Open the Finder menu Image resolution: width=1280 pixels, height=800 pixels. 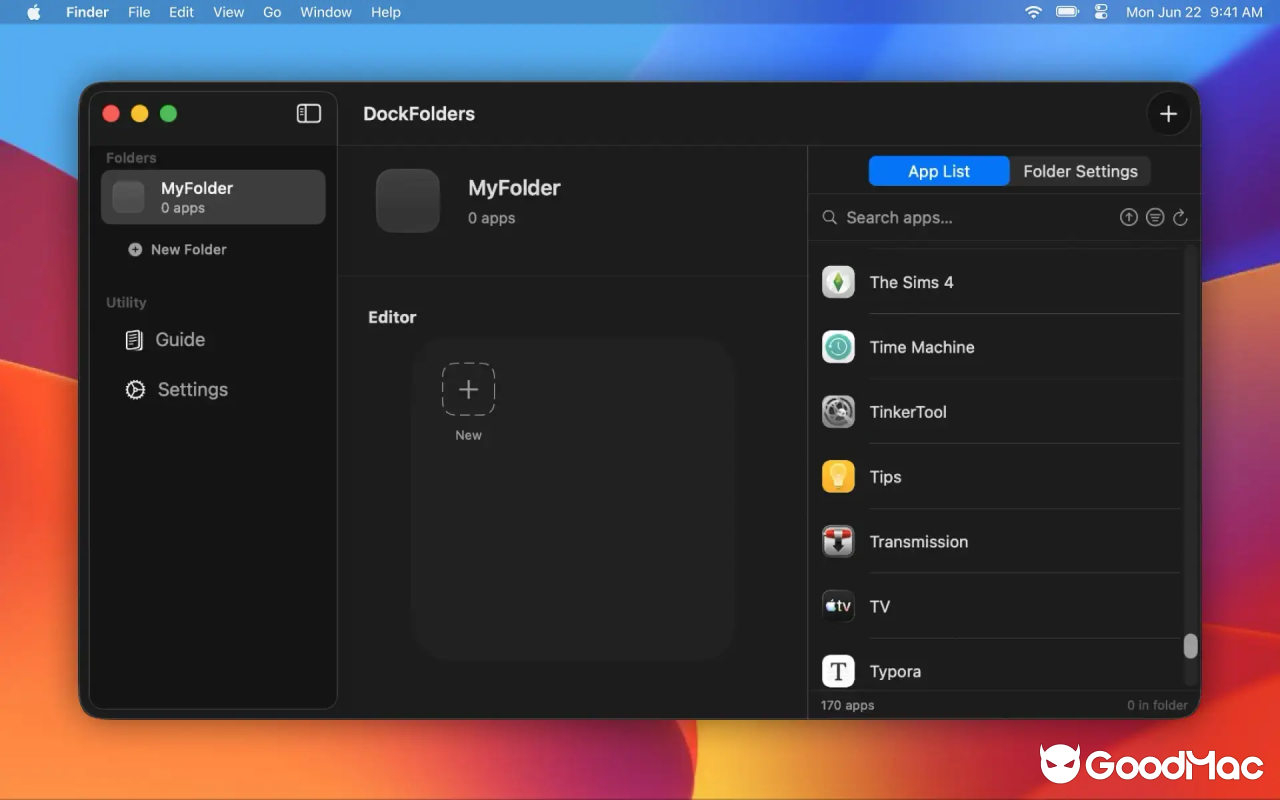point(87,12)
